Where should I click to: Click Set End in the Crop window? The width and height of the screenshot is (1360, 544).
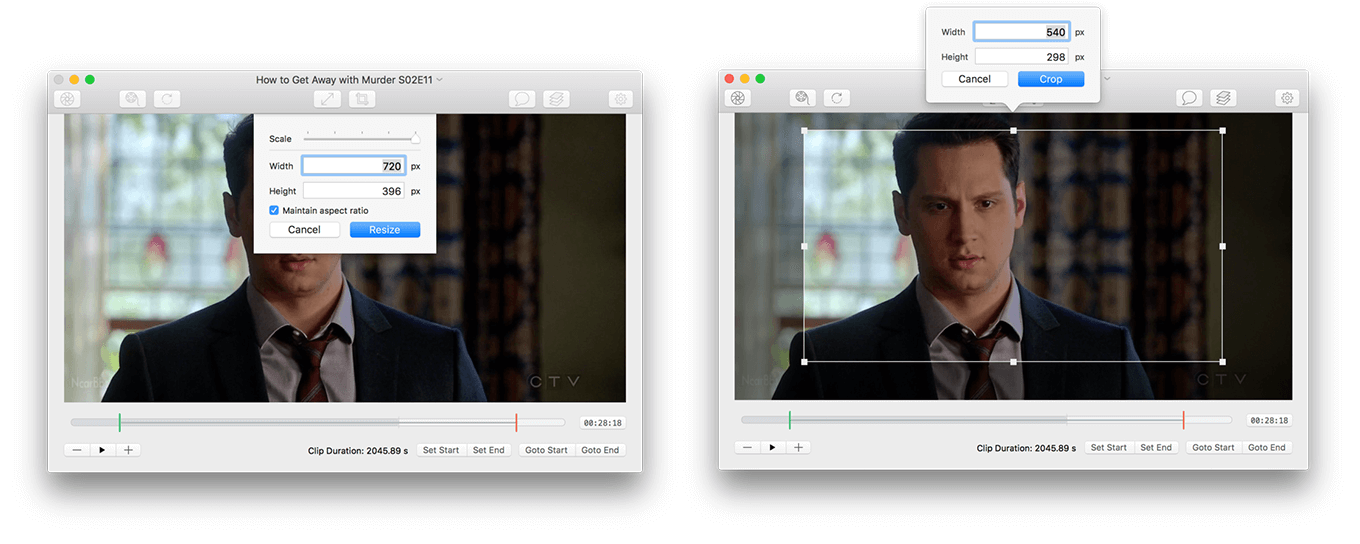click(x=1156, y=447)
